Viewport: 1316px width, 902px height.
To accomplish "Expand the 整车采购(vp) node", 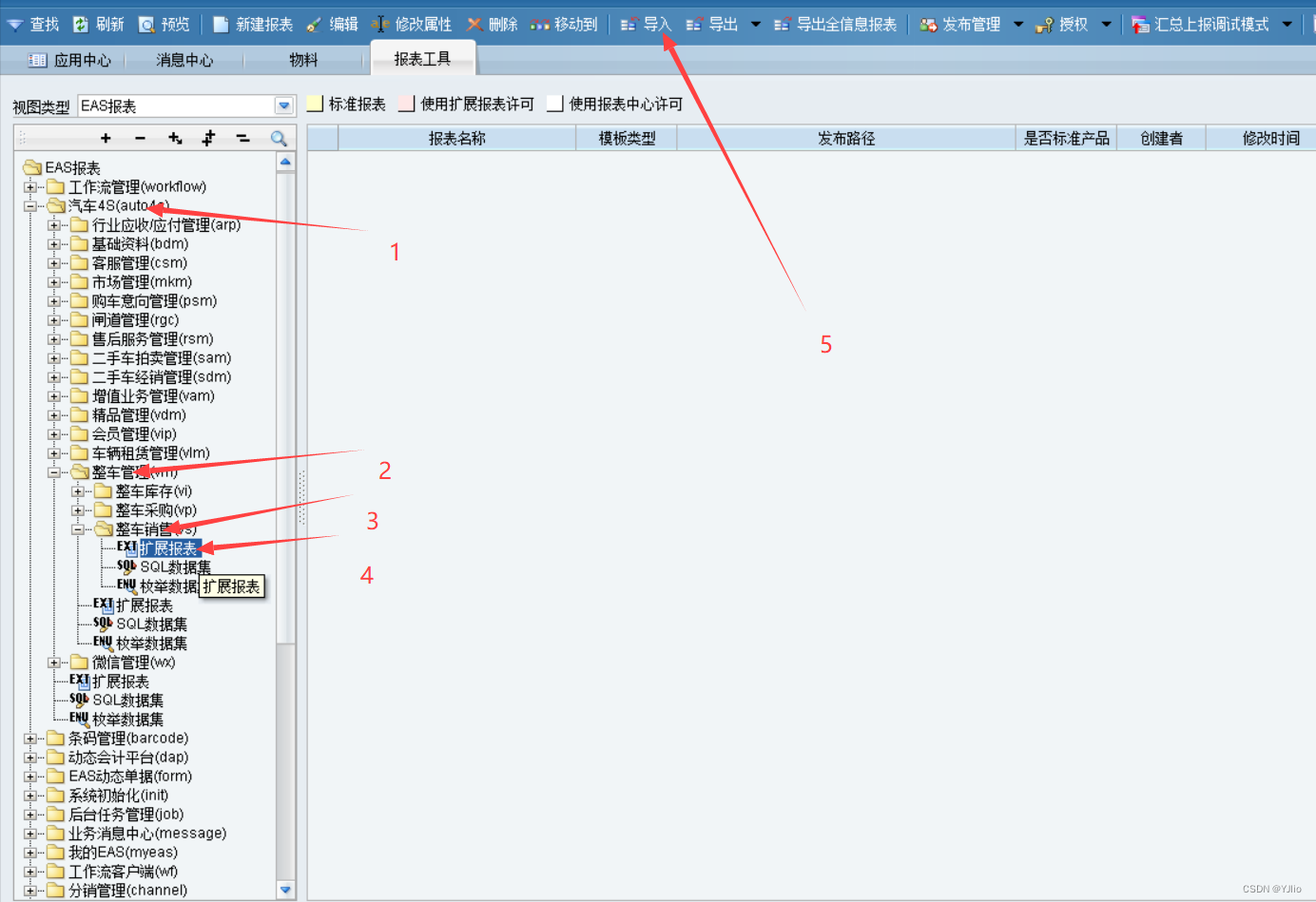I will tap(78, 510).
